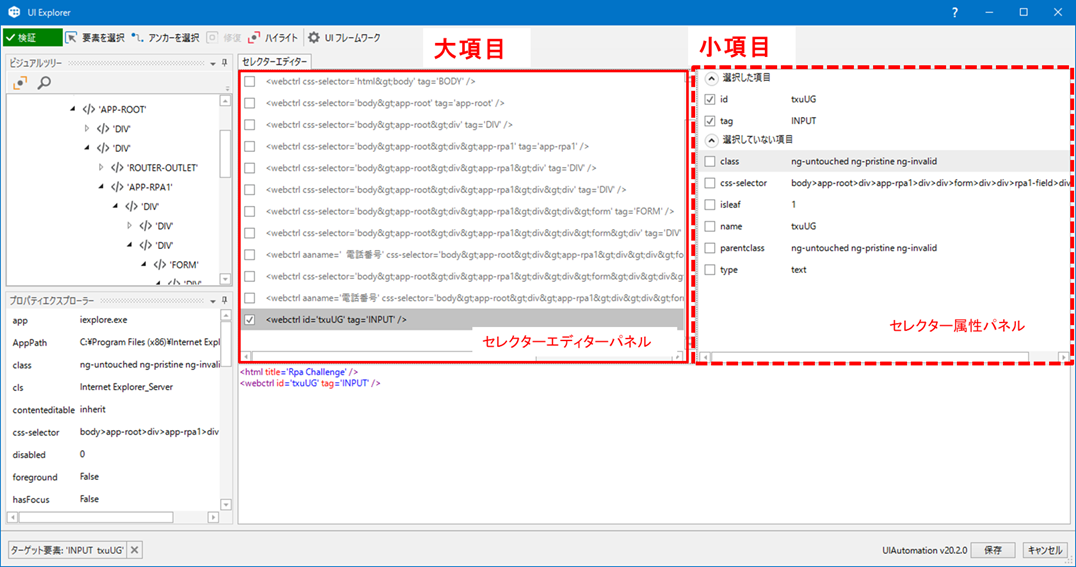This screenshot has width=1076, height=567.
Task: Collapse the 'APP-RPA1' tree node
Action: 102,187
